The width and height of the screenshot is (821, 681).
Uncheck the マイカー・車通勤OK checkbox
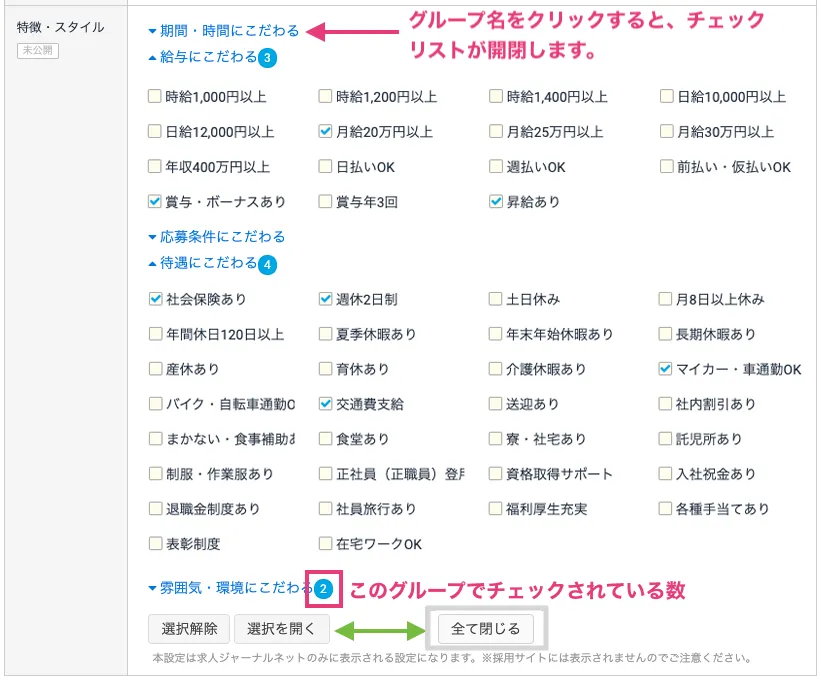tap(666, 369)
